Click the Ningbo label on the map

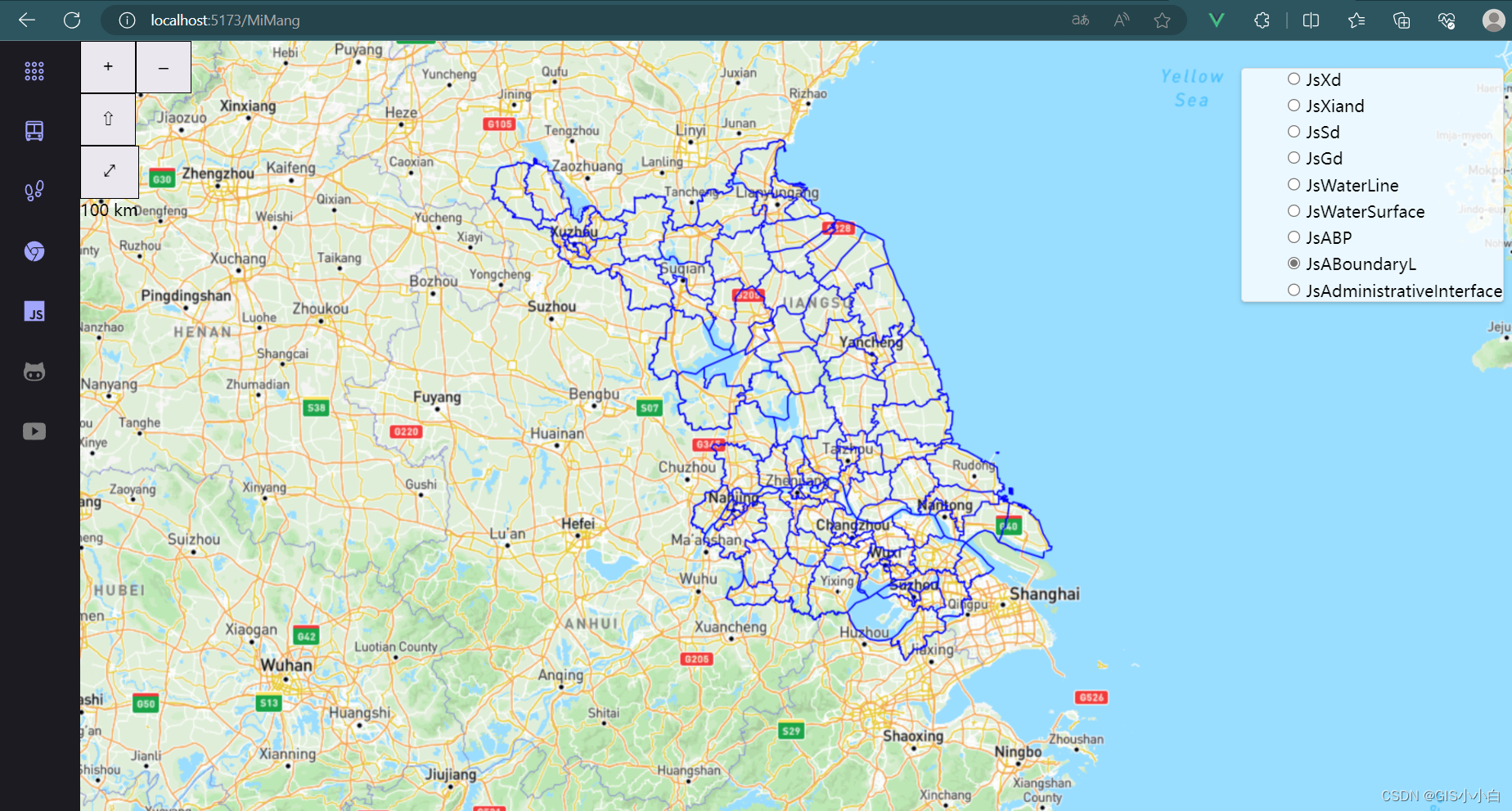(x=1018, y=752)
